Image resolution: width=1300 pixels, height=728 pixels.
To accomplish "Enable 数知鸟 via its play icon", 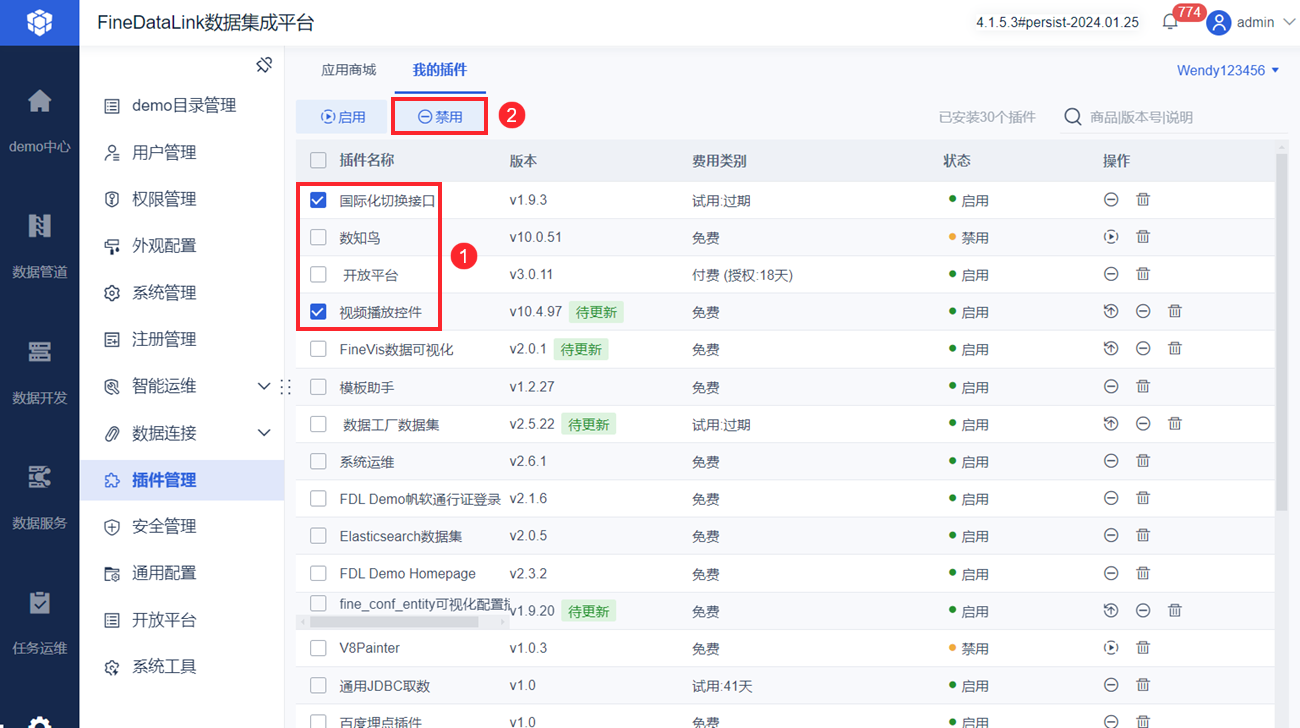I will coord(1111,237).
